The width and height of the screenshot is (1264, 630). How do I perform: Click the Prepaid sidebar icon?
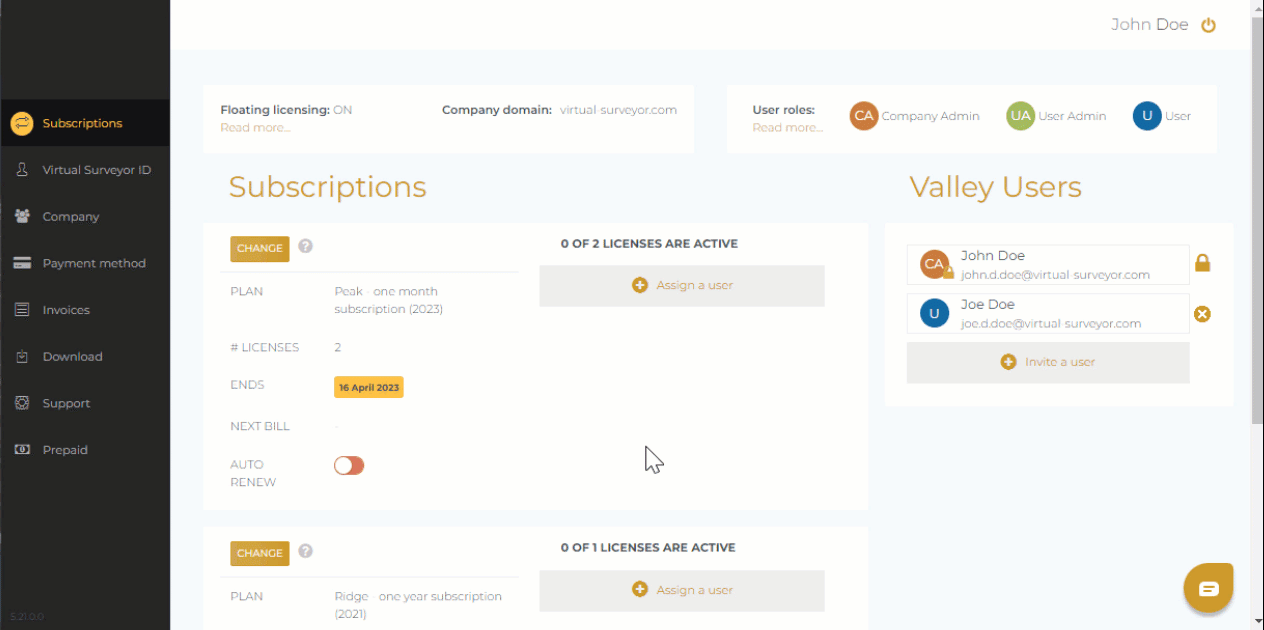(x=21, y=449)
